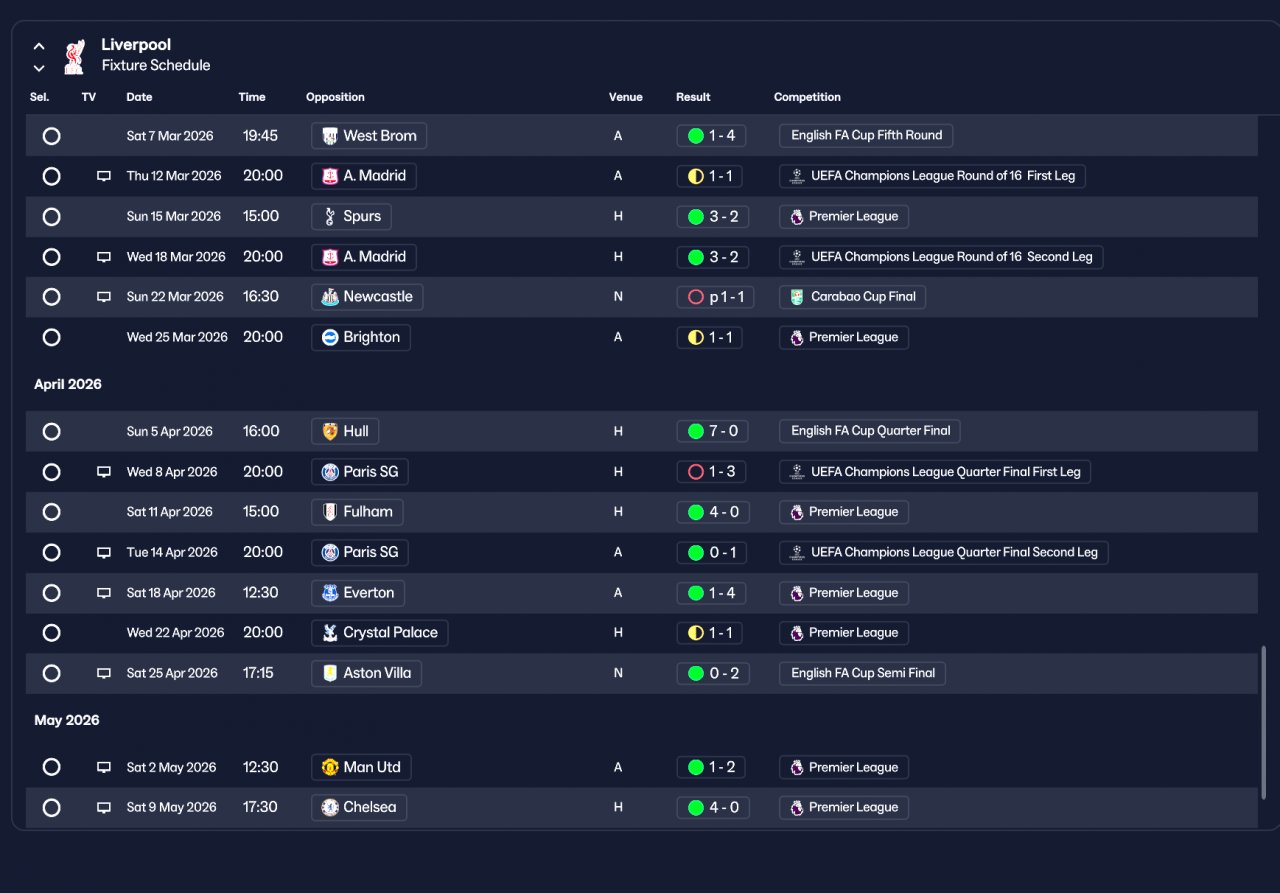Click the Carabao Cup Final competition logo
Screen dimensions: 1280x893
[797, 297]
